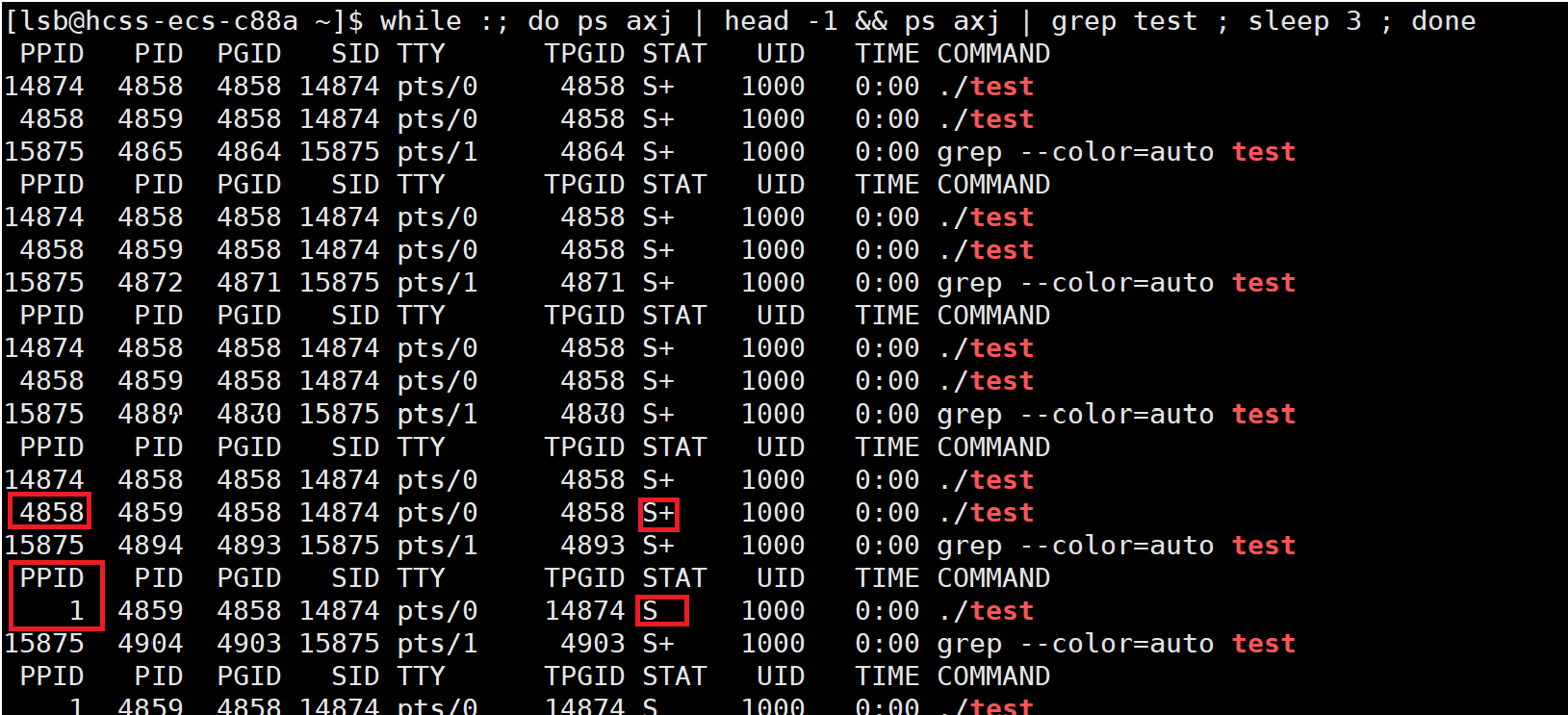The width and height of the screenshot is (1568, 715).
Task: Select the PID value 4865
Action: click(x=150, y=152)
